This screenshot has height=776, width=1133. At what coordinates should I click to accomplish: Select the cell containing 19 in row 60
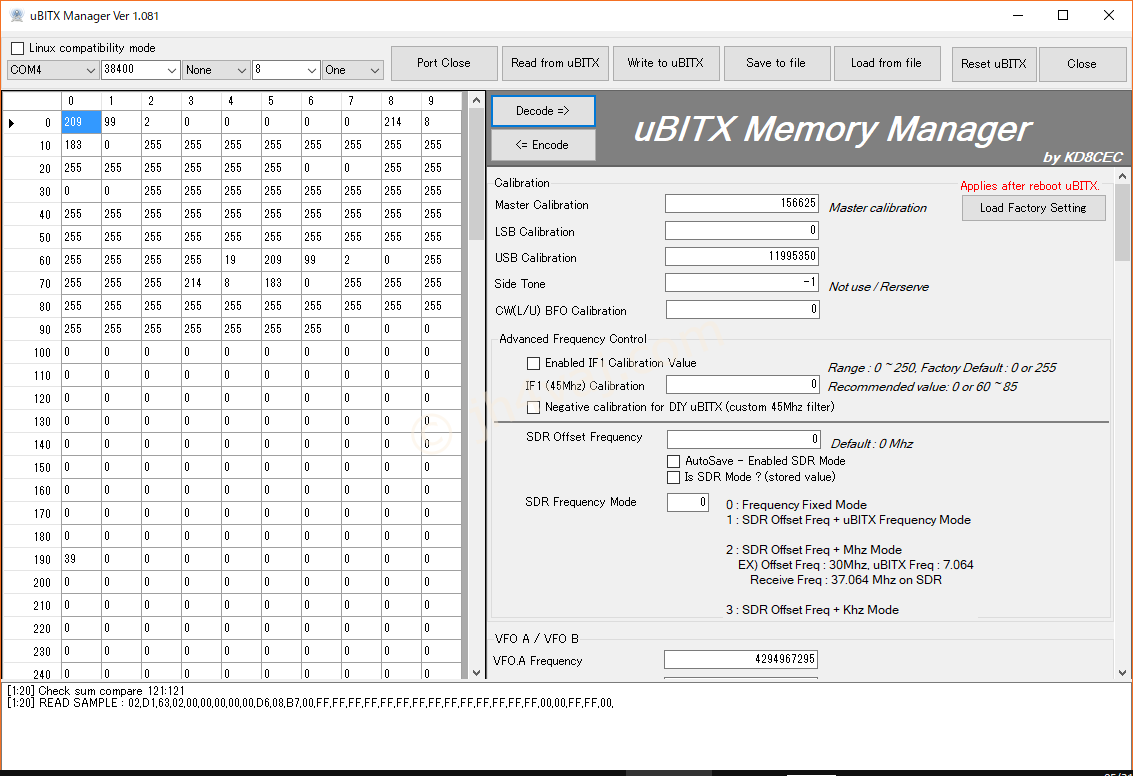241,260
